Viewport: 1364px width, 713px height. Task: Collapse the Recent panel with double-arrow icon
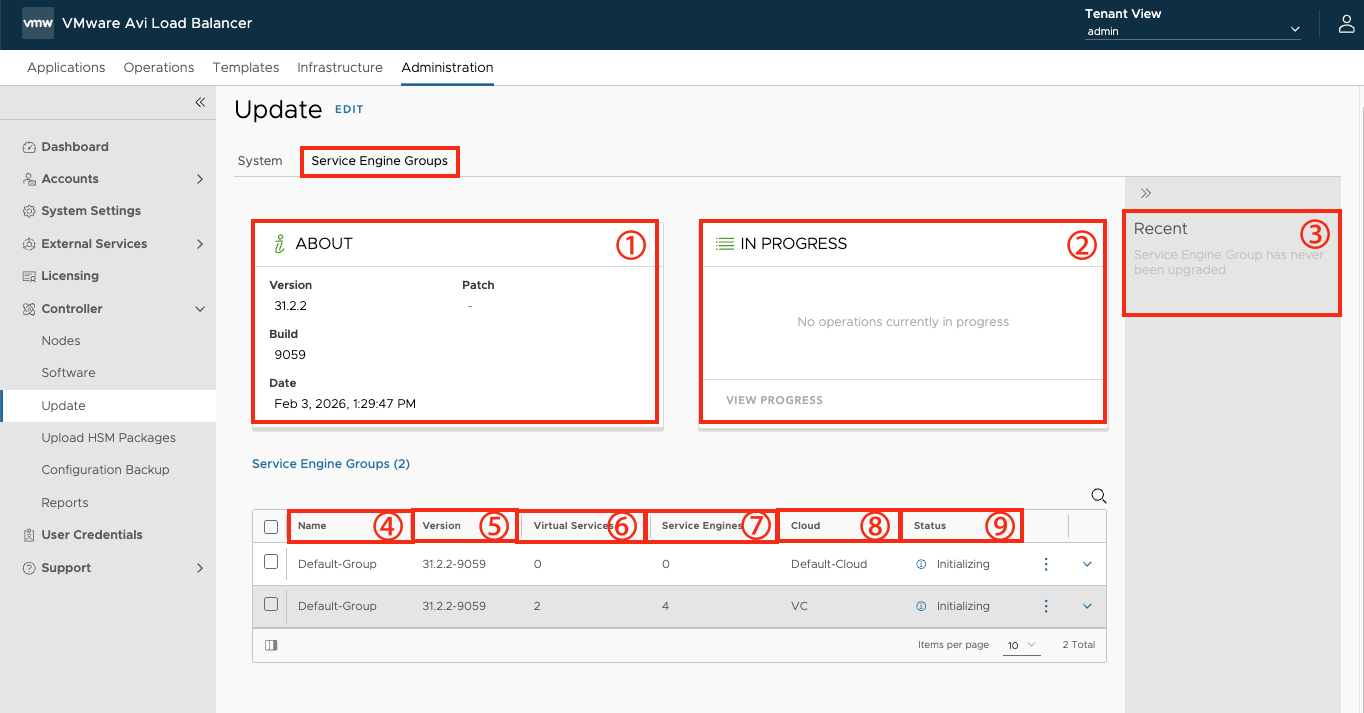[1146, 193]
